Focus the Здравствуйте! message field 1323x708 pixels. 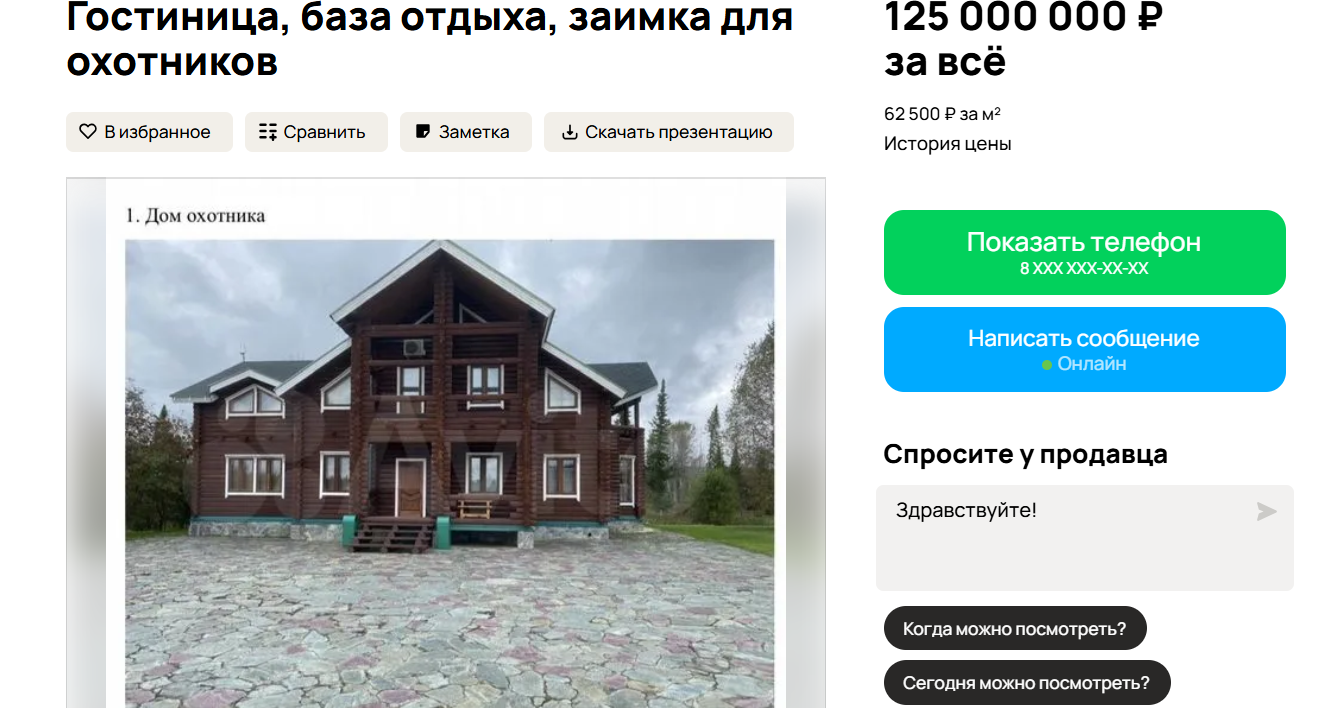tap(1084, 538)
